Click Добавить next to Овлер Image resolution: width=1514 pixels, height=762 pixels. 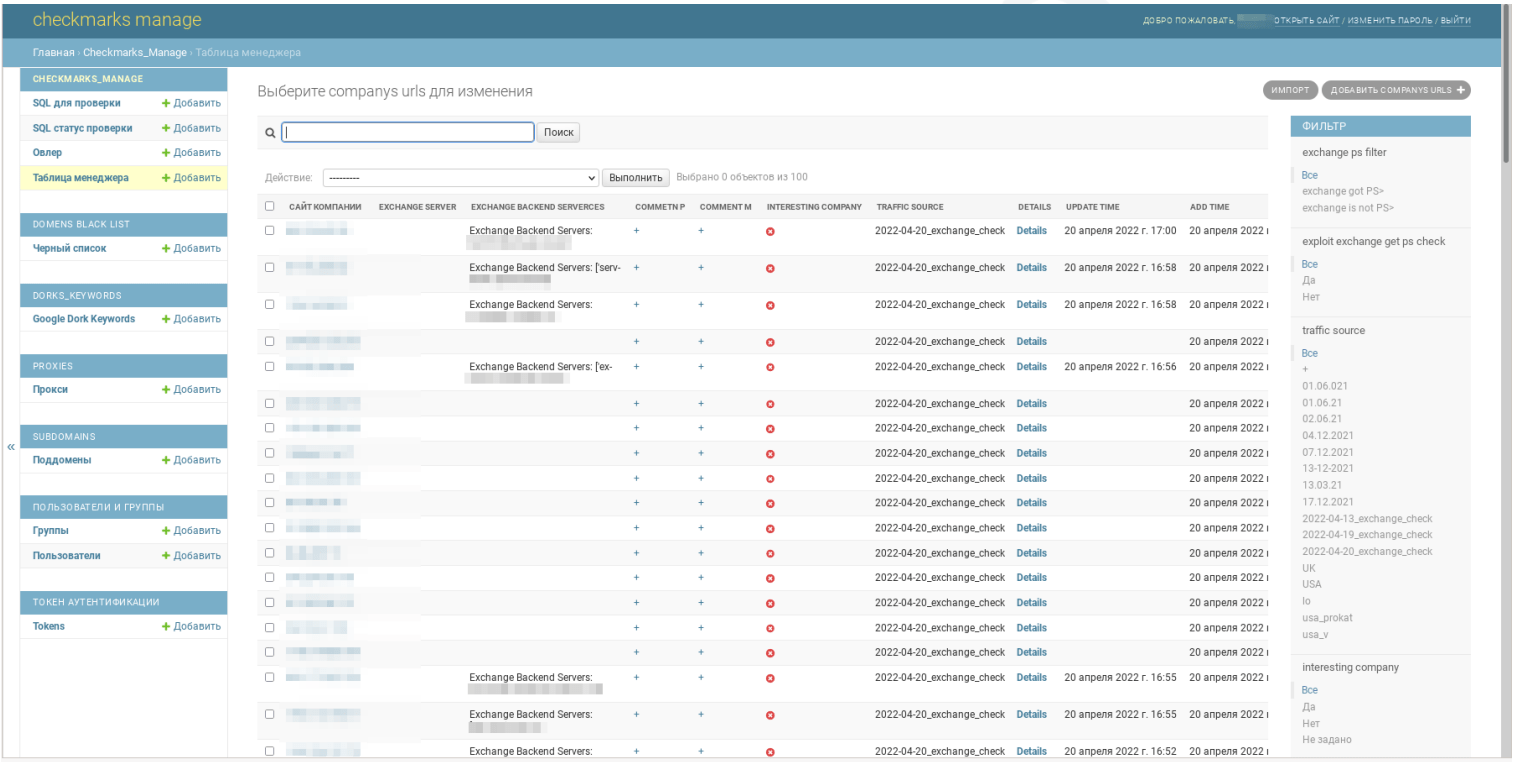pyautogui.click(x=191, y=153)
